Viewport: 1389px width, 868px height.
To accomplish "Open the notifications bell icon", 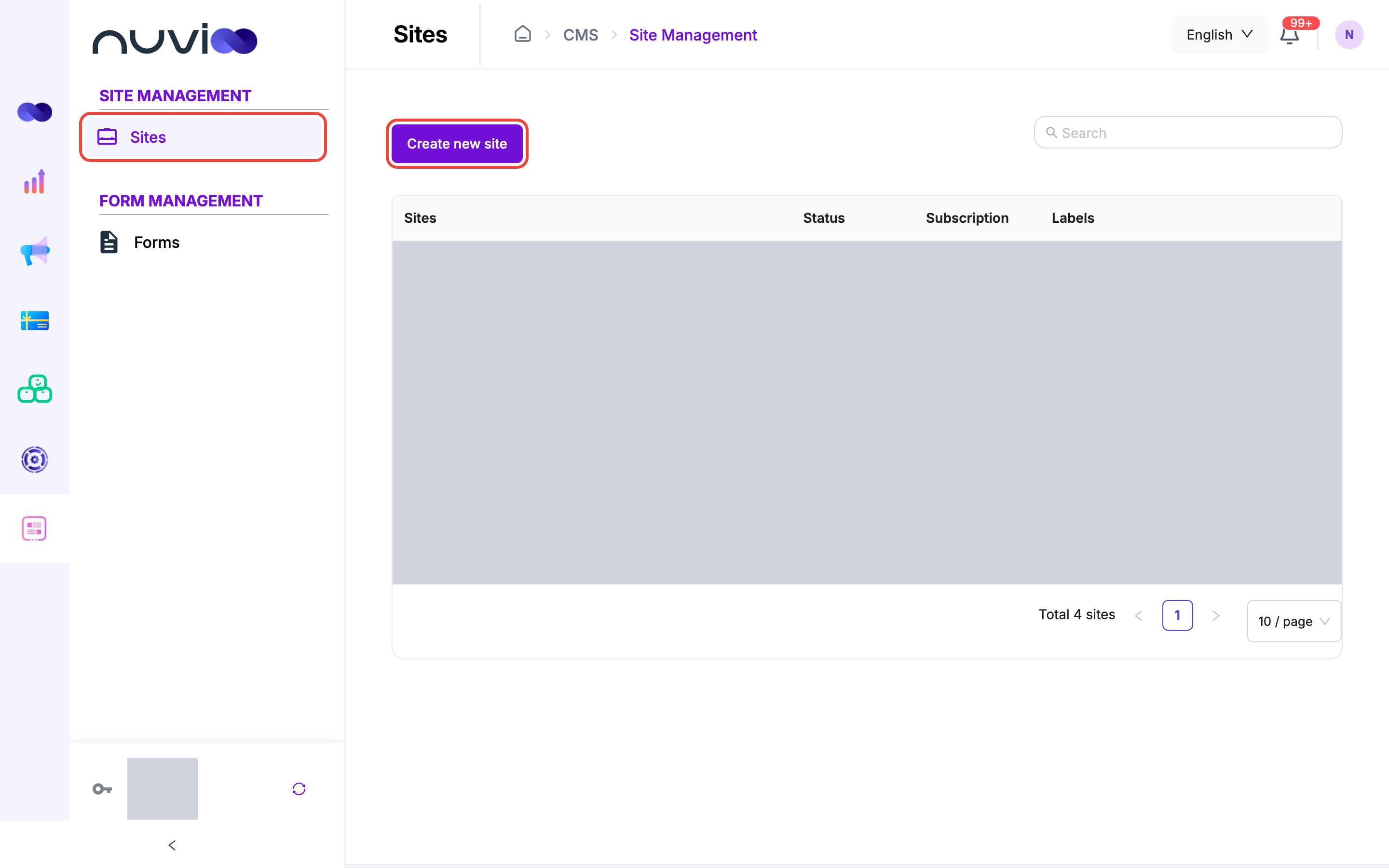I will point(1289,35).
